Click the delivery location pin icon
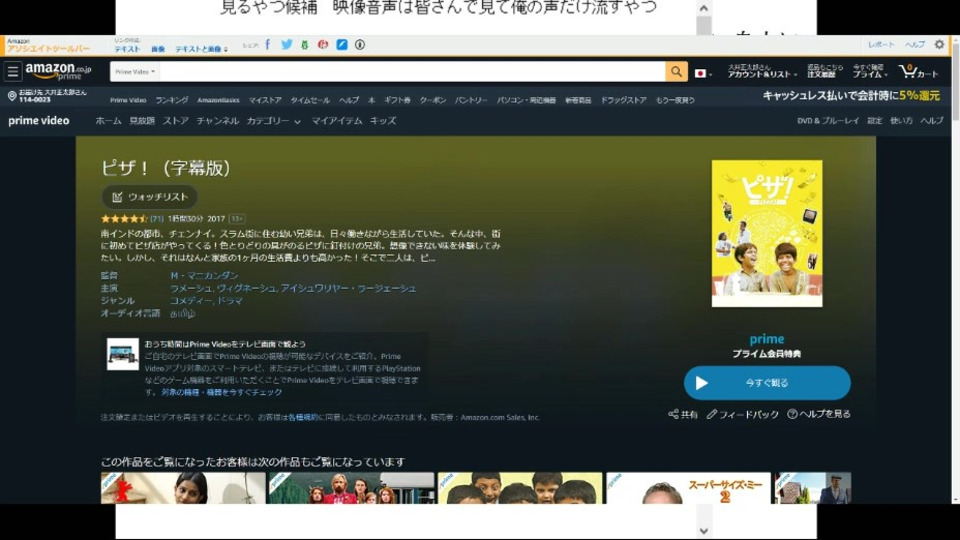 click(12, 96)
